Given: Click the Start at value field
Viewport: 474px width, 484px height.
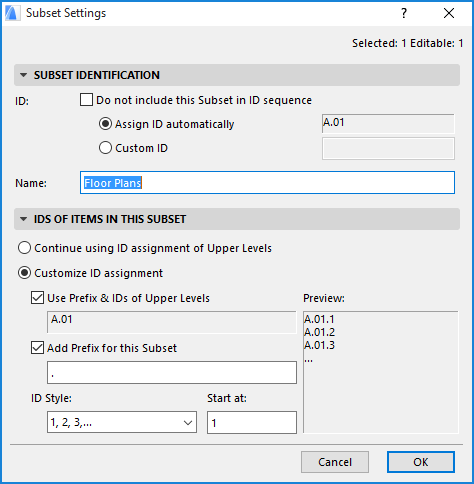Looking at the screenshot, I should tap(252, 422).
